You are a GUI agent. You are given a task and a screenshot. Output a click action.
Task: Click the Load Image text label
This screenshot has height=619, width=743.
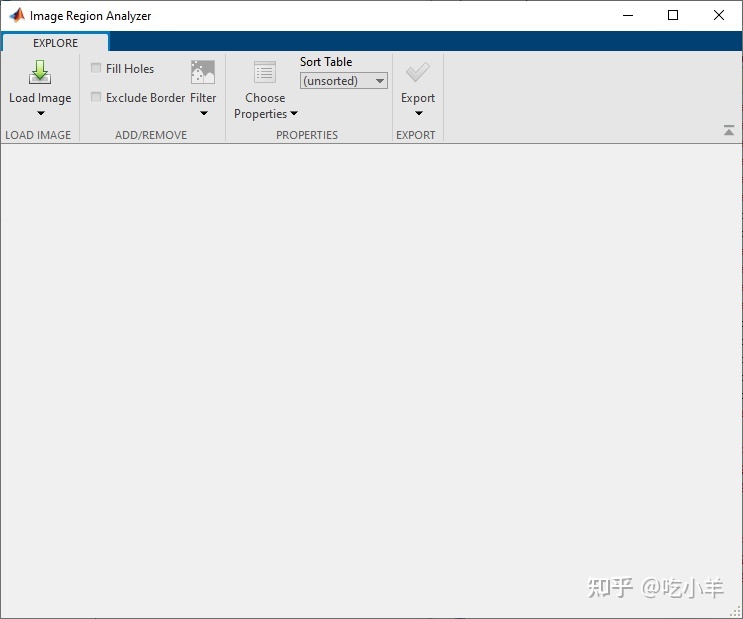coord(40,98)
